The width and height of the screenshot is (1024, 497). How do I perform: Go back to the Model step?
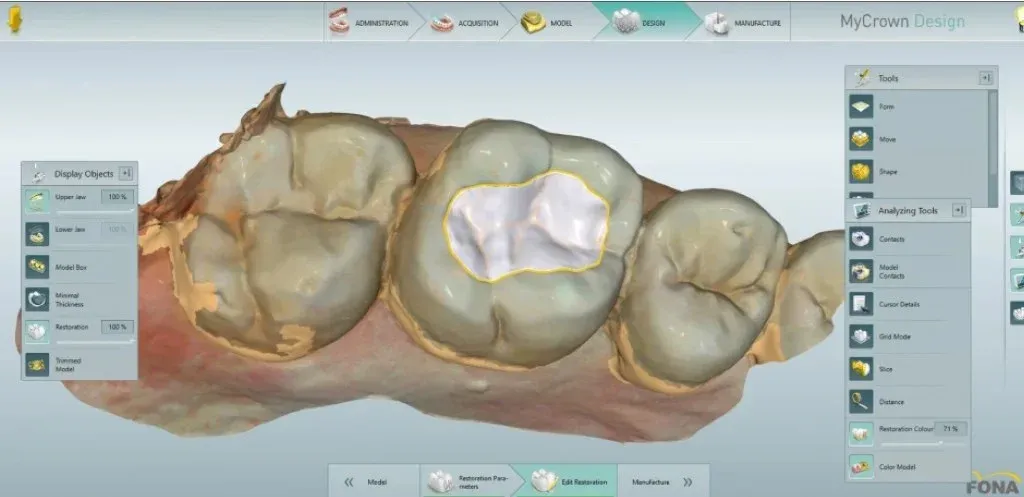tap(374, 482)
